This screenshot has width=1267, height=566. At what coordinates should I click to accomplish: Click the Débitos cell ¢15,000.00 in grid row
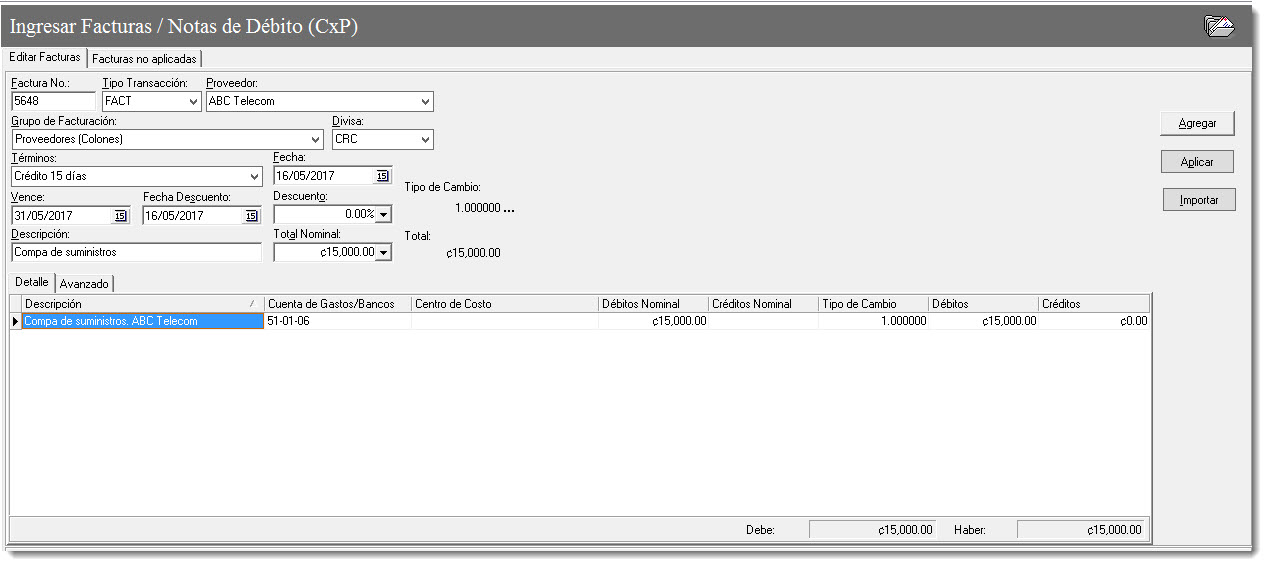[x=983, y=321]
